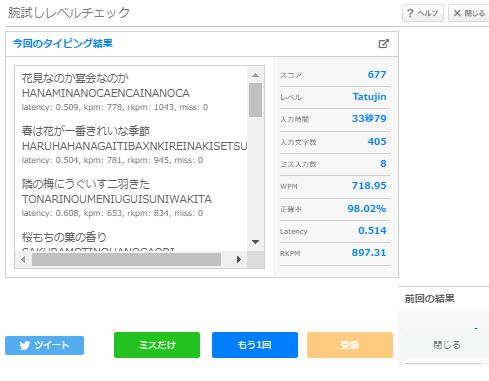Screen dimensions: 489x381
Task: Click the レベル label
Action: click(291, 97)
